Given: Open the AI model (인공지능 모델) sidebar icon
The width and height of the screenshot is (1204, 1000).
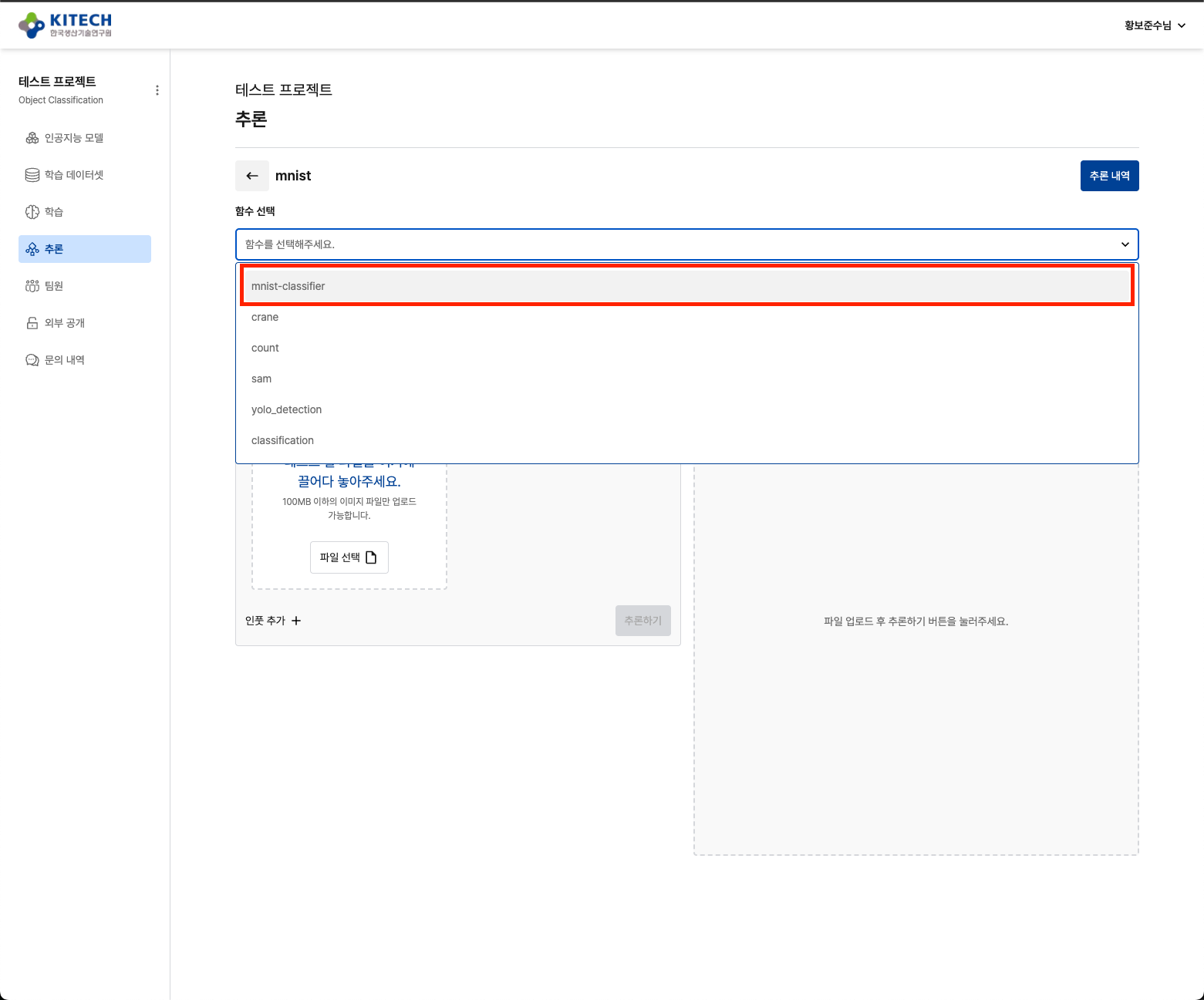Looking at the screenshot, I should click(32, 138).
